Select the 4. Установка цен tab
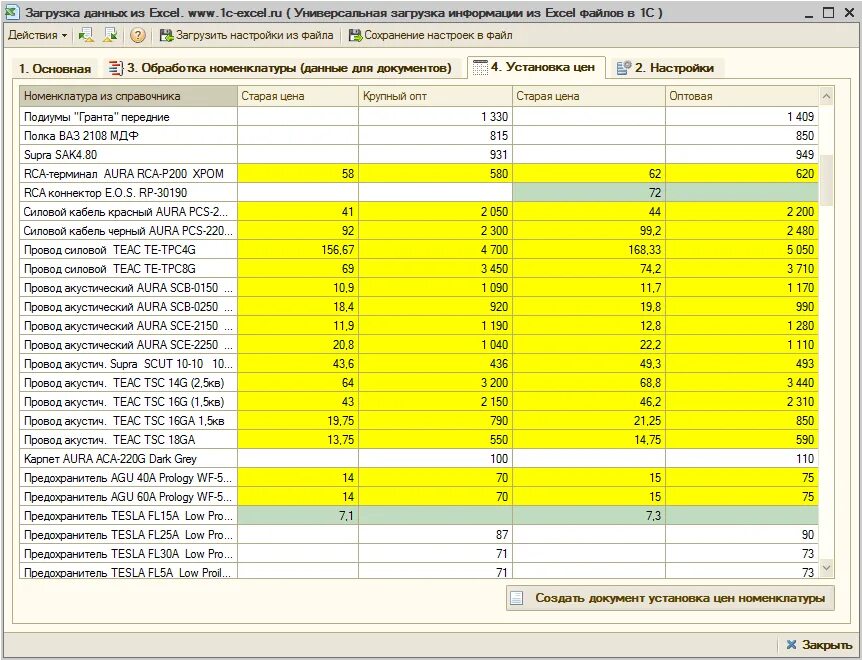862x660 pixels. coord(535,67)
